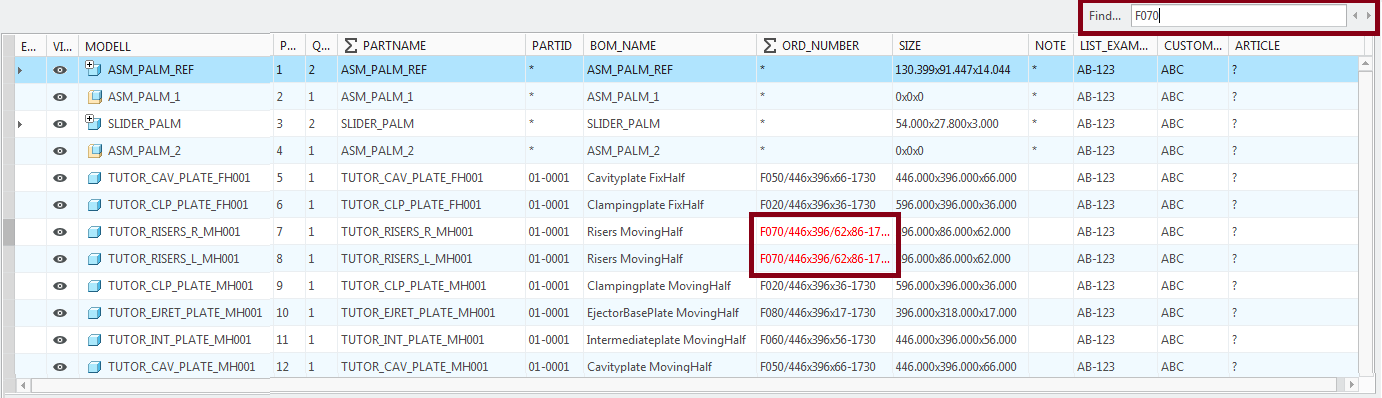Click the folder icon of ASM_PALM_1

pyautogui.click(x=95, y=97)
